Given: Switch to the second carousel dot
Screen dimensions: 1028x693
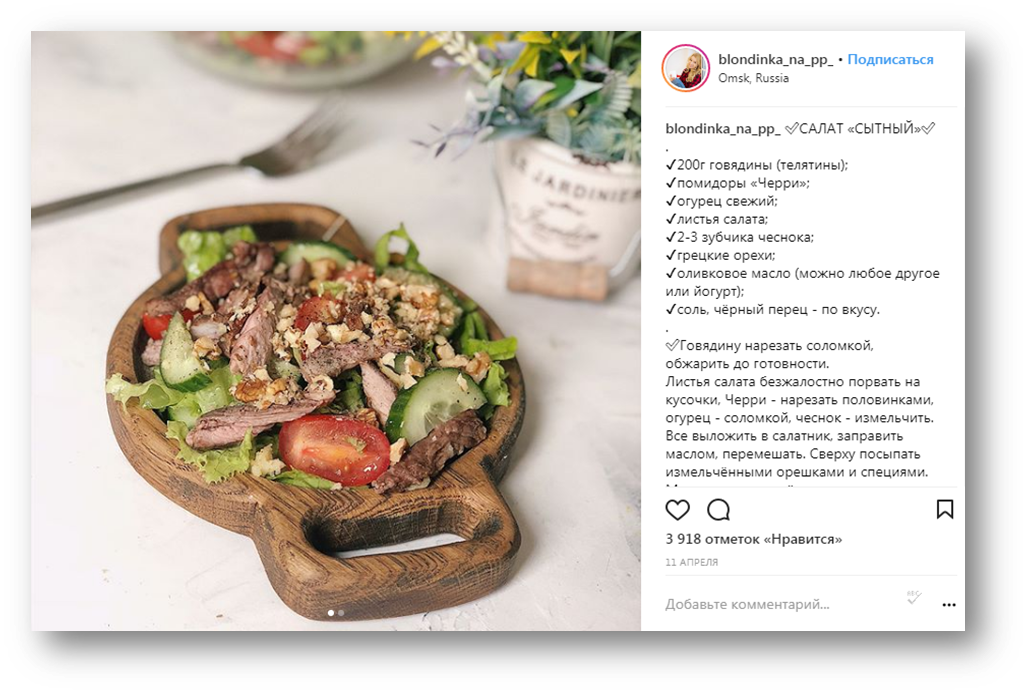Looking at the screenshot, I should coord(341,613).
